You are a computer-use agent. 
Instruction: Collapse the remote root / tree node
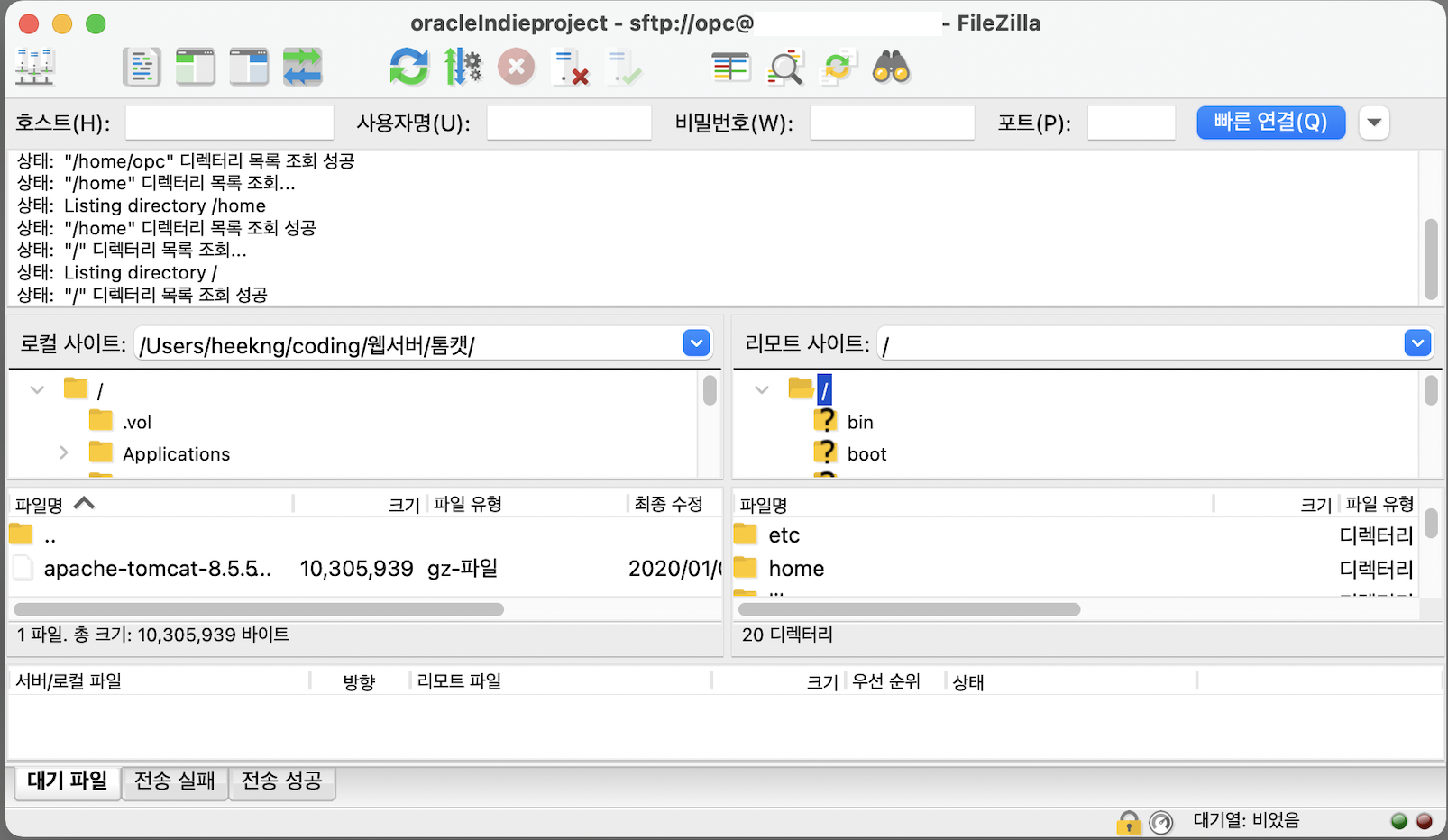tap(762, 390)
